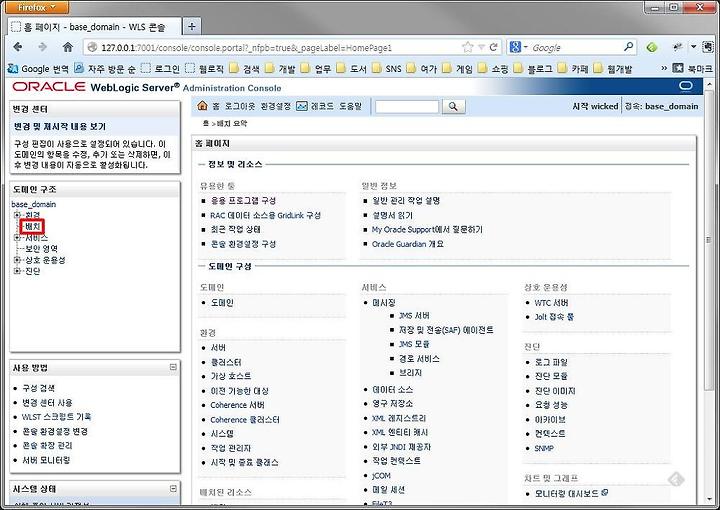The height and width of the screenshot is (510, 720).
Task: Open the 응용 프로그램 구성 link
Action: (x=243, y=201)
